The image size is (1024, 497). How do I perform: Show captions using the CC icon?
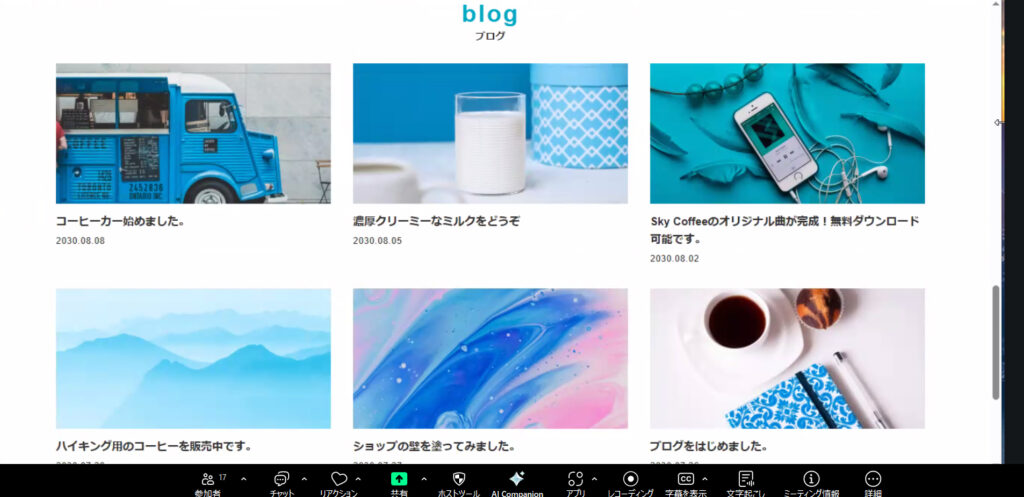click(686, 479)
